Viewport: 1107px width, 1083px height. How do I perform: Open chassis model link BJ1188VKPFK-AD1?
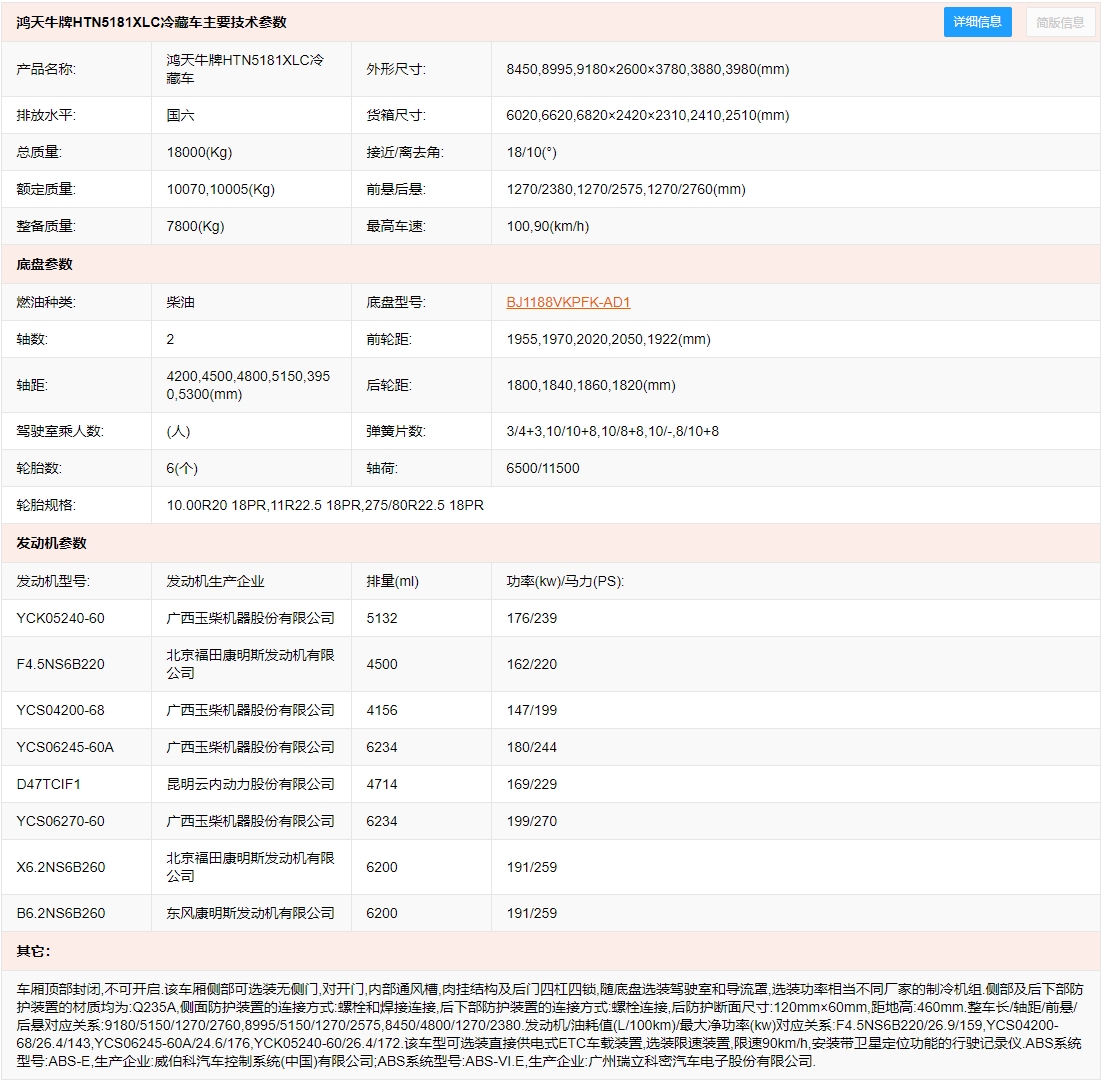[570, 304]
